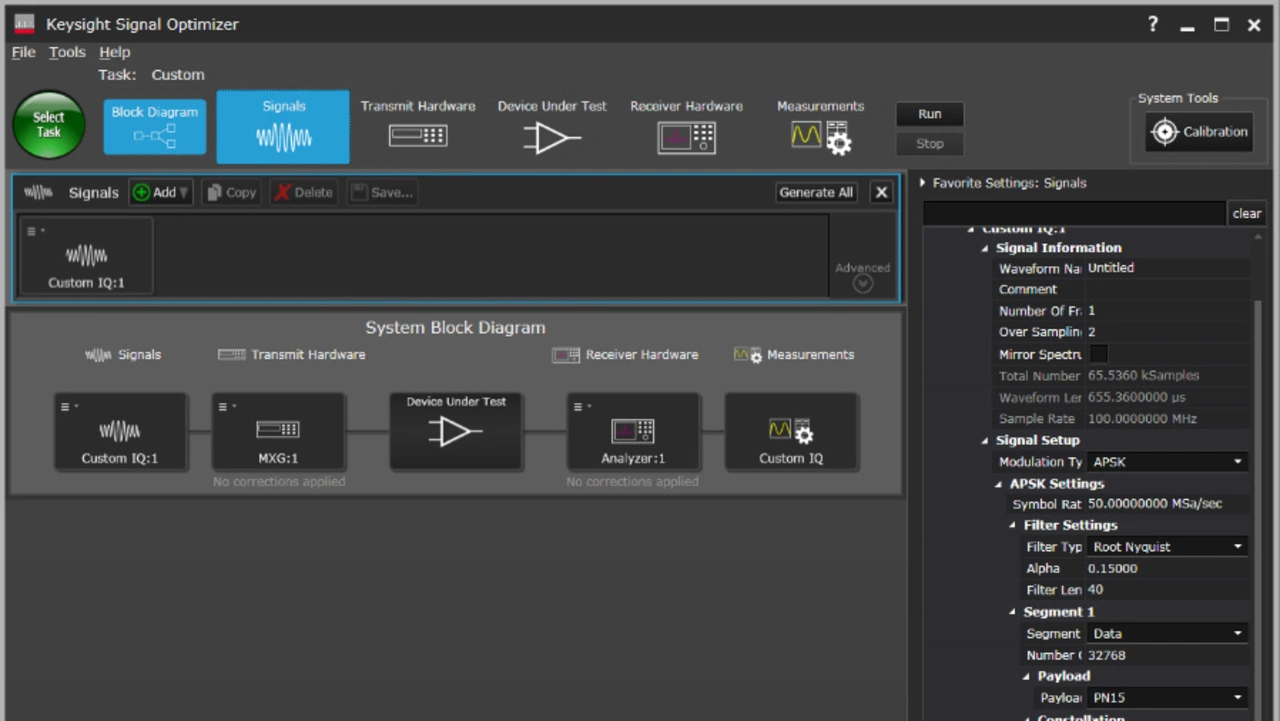Image resolution: width=1280 pixels, height=721 pixels.
Task: Edit the Waveform Name Untitled field
Action: click(x=1167, y=268)
